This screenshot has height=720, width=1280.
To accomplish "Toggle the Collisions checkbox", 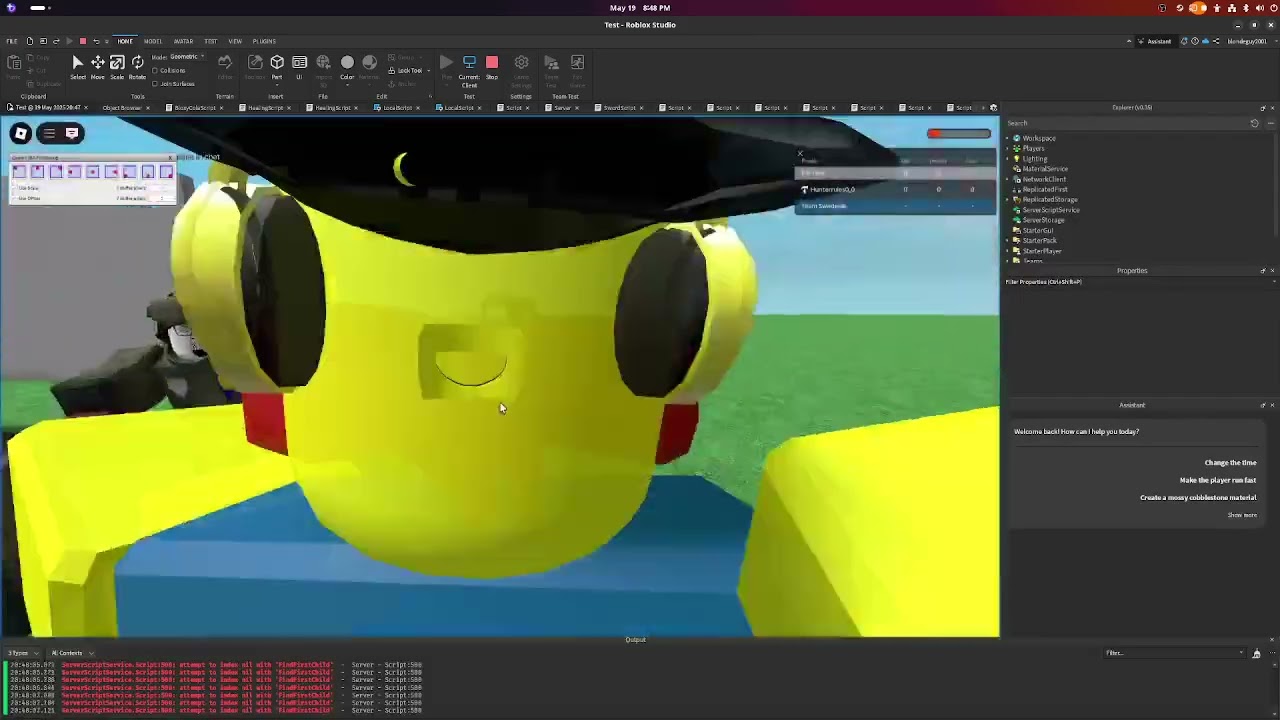I will [154, 71].
